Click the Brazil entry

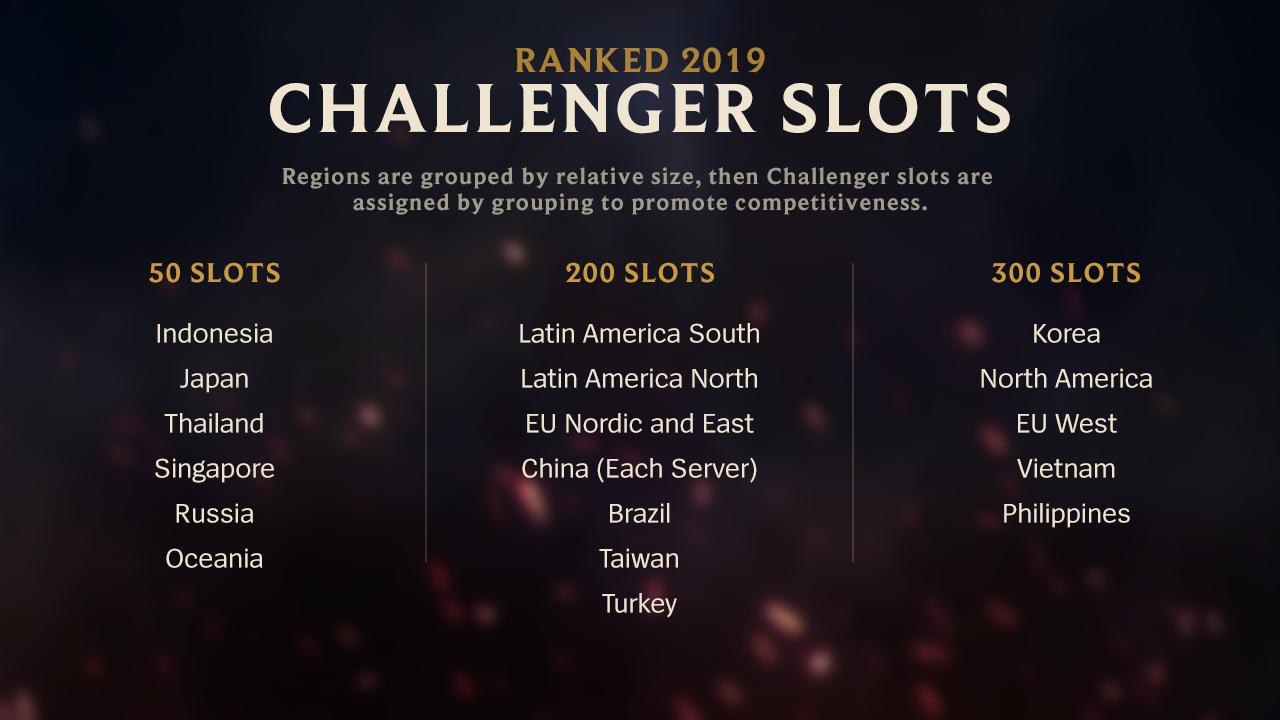tap(639, 513)
